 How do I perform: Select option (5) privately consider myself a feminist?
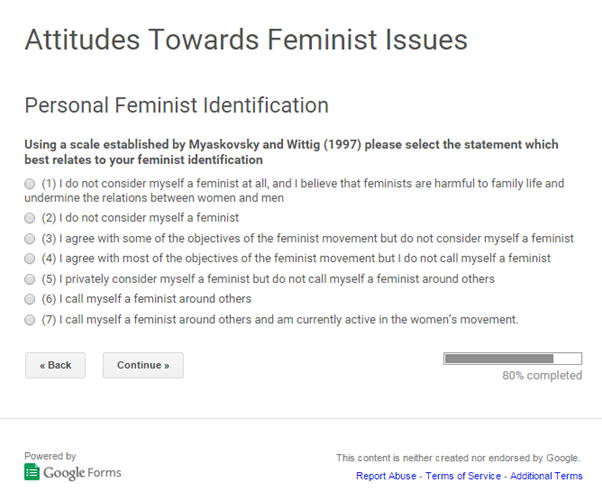pos(30,279)
